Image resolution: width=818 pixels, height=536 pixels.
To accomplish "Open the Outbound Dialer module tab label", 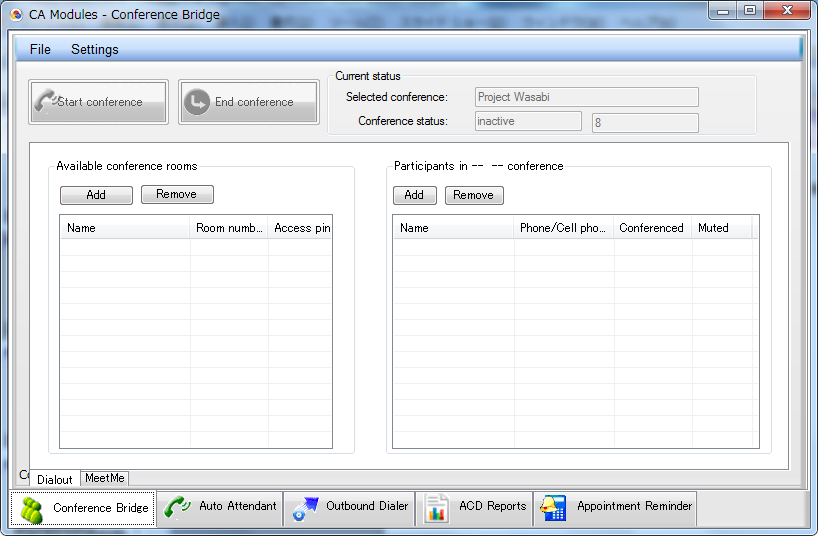I will point(367,506).
